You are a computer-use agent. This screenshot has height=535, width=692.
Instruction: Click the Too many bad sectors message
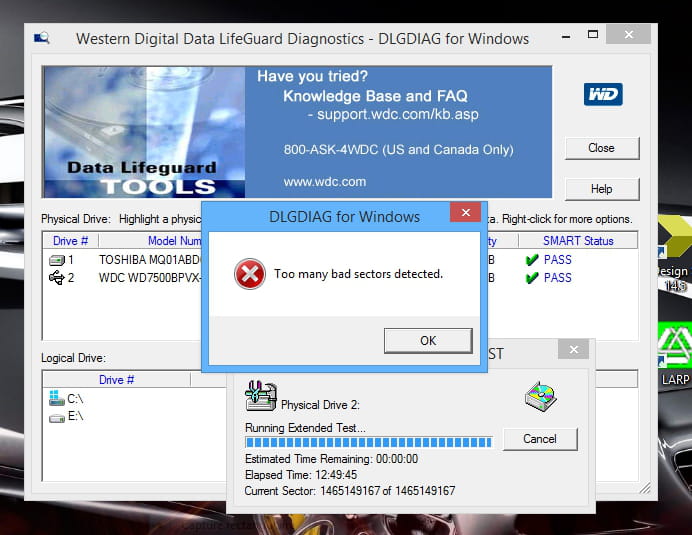(358, 274)
